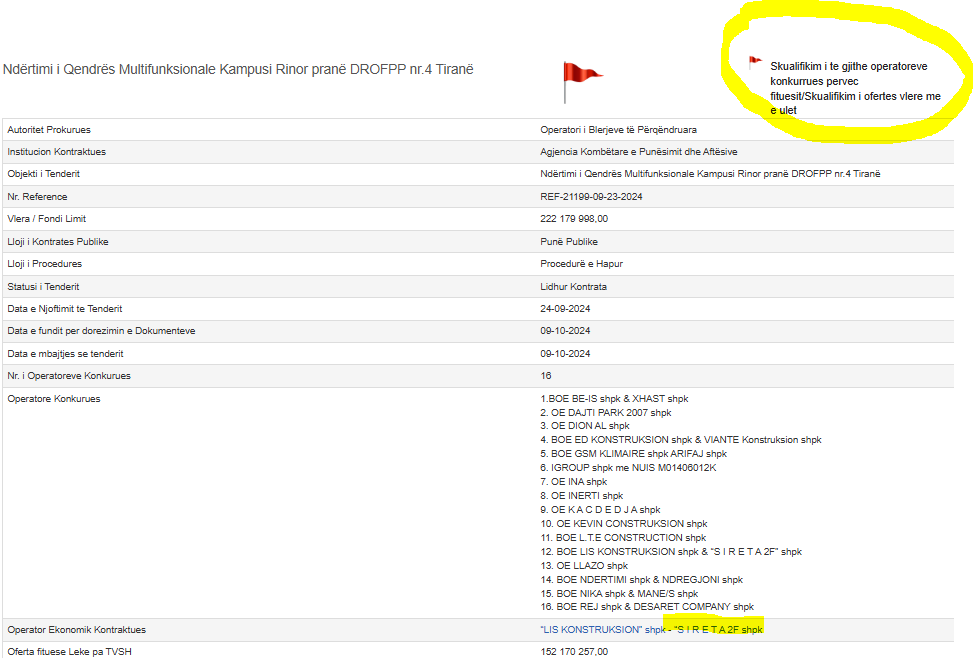Click the "Agjencia Kombëtare e Punësimit dhe Aftësive" value

click(x=639, y=152)
